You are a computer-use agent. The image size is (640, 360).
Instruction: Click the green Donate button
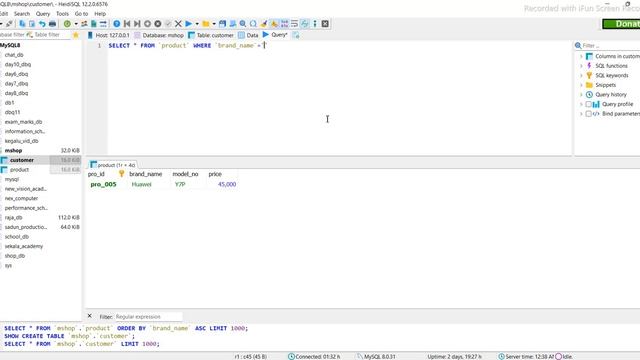(621, 24)
